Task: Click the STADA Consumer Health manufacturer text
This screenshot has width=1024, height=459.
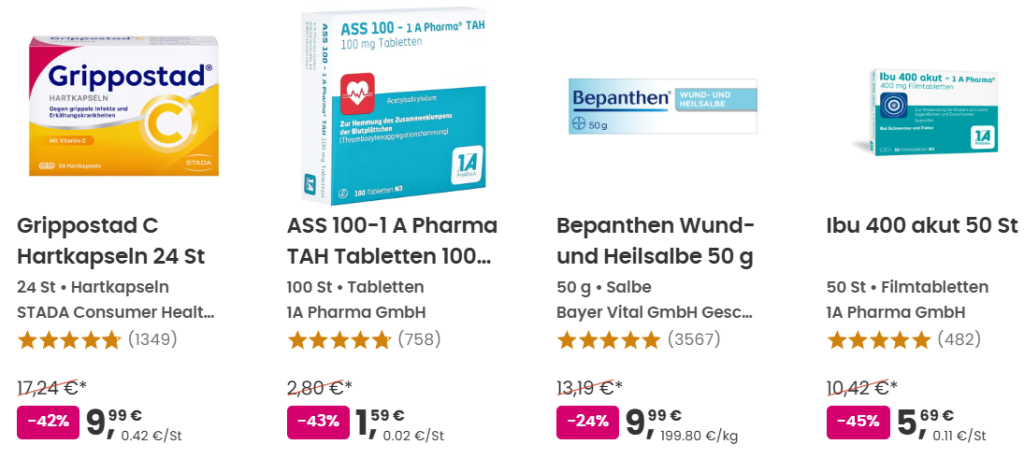Action: pos(116,312)
